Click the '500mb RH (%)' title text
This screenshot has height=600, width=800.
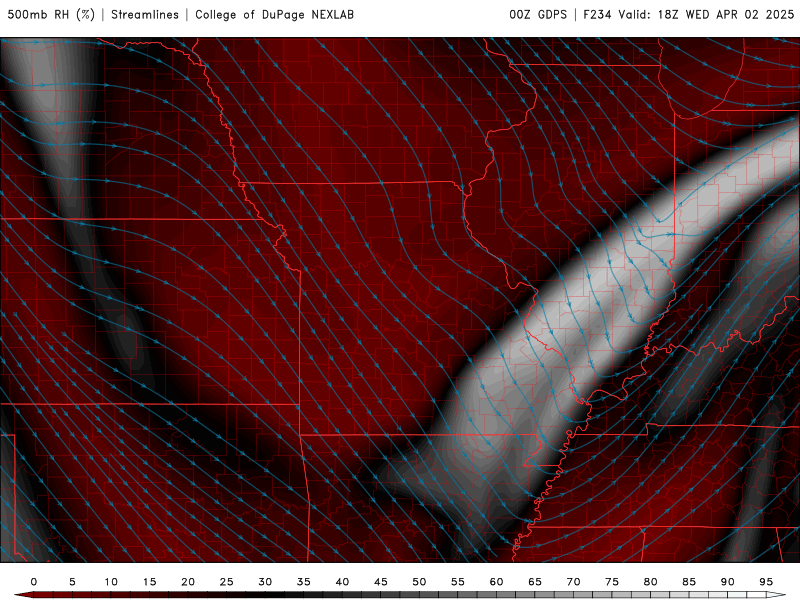51,15
